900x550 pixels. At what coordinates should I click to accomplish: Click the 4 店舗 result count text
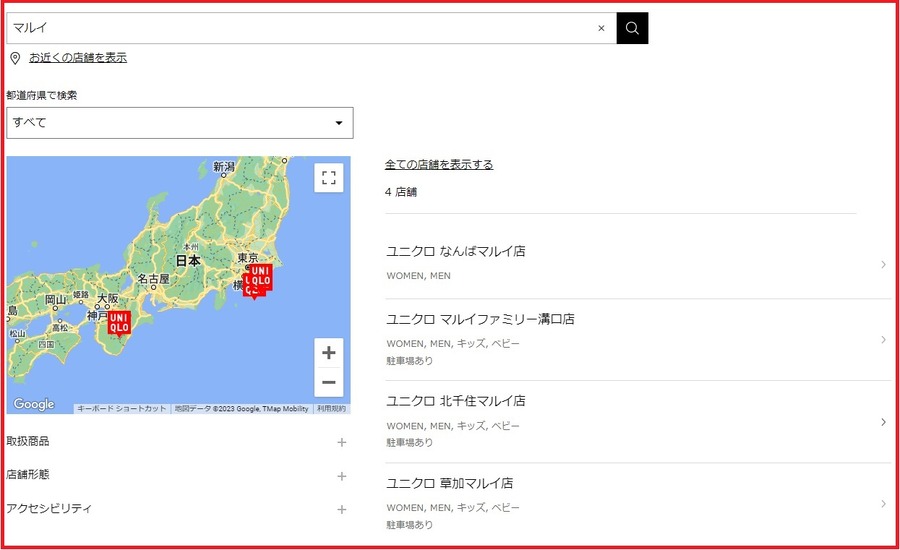pos(401,192)
